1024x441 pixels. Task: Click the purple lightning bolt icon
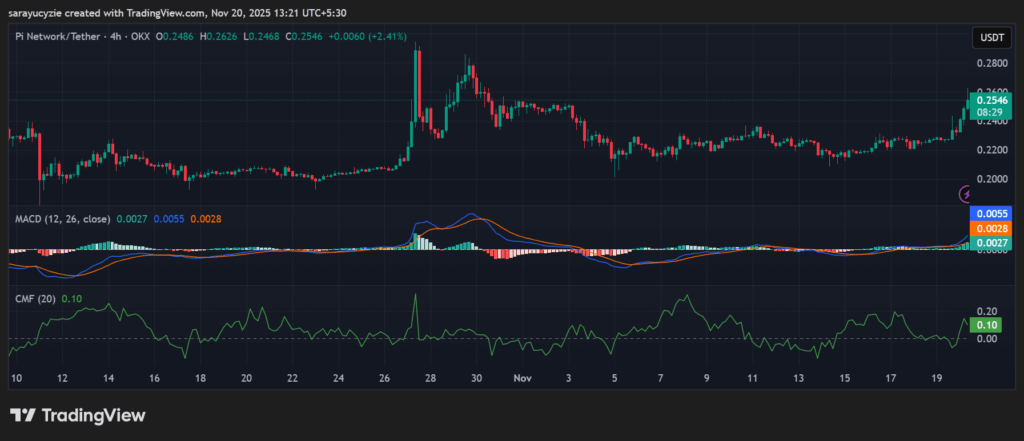967,193
